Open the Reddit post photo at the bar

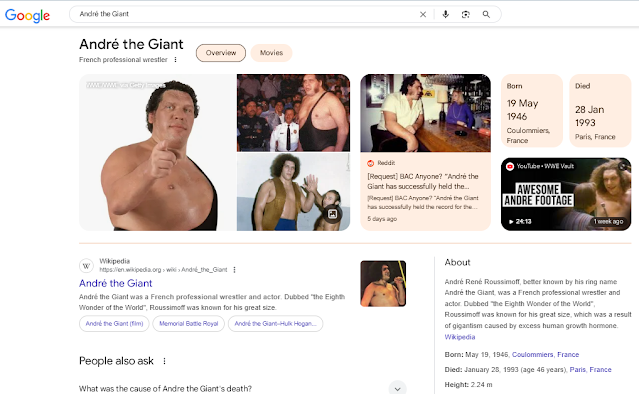[425, 113]
